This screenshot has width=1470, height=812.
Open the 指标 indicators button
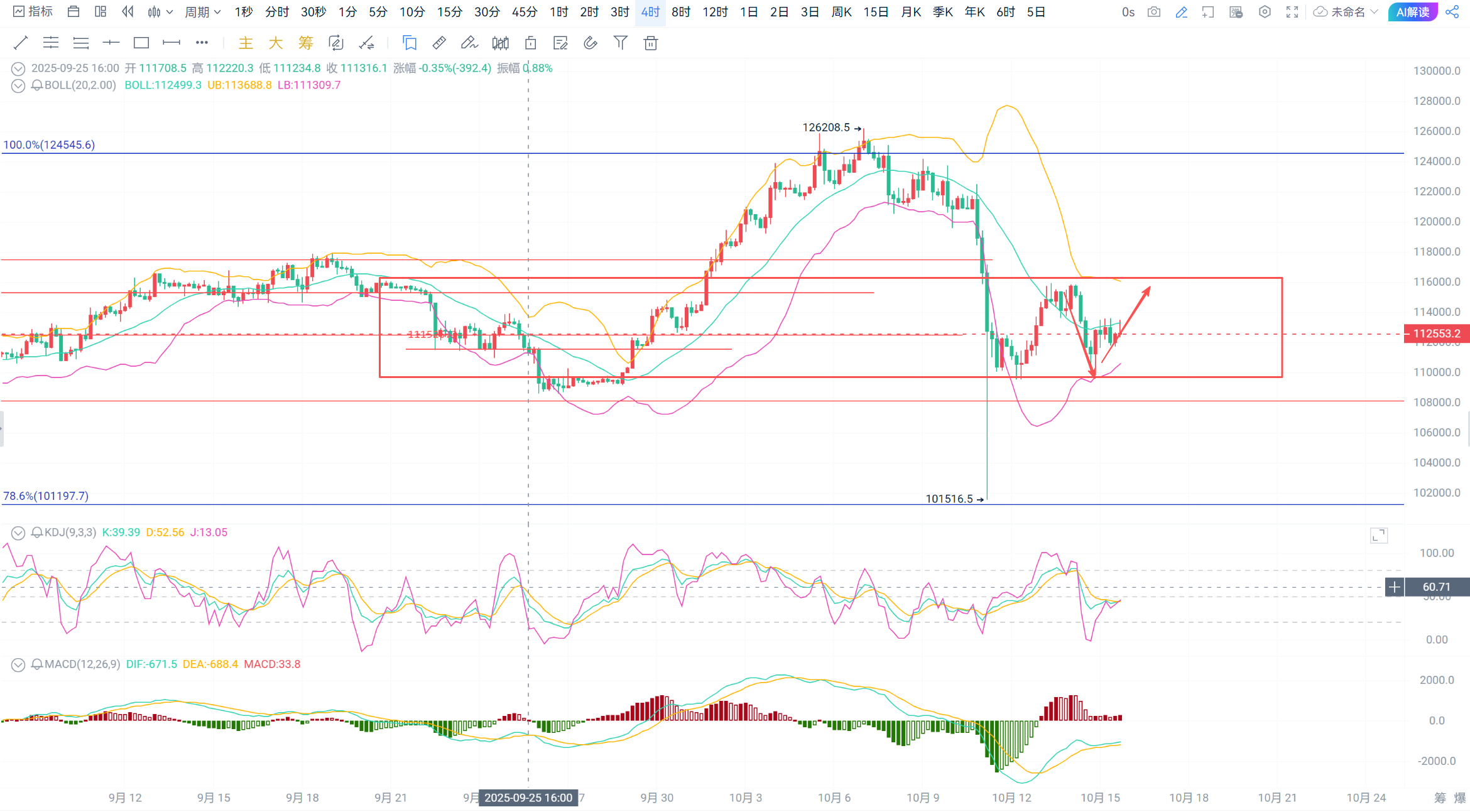(33, 12)
